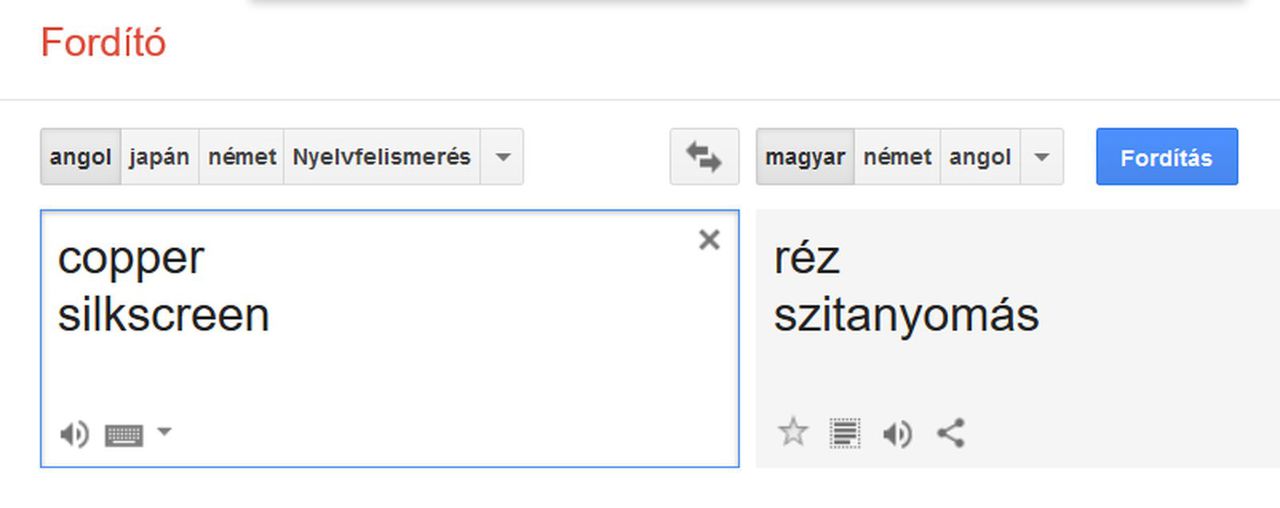Clear the source text with X
1280x508 pixels.
coord(709,240)
